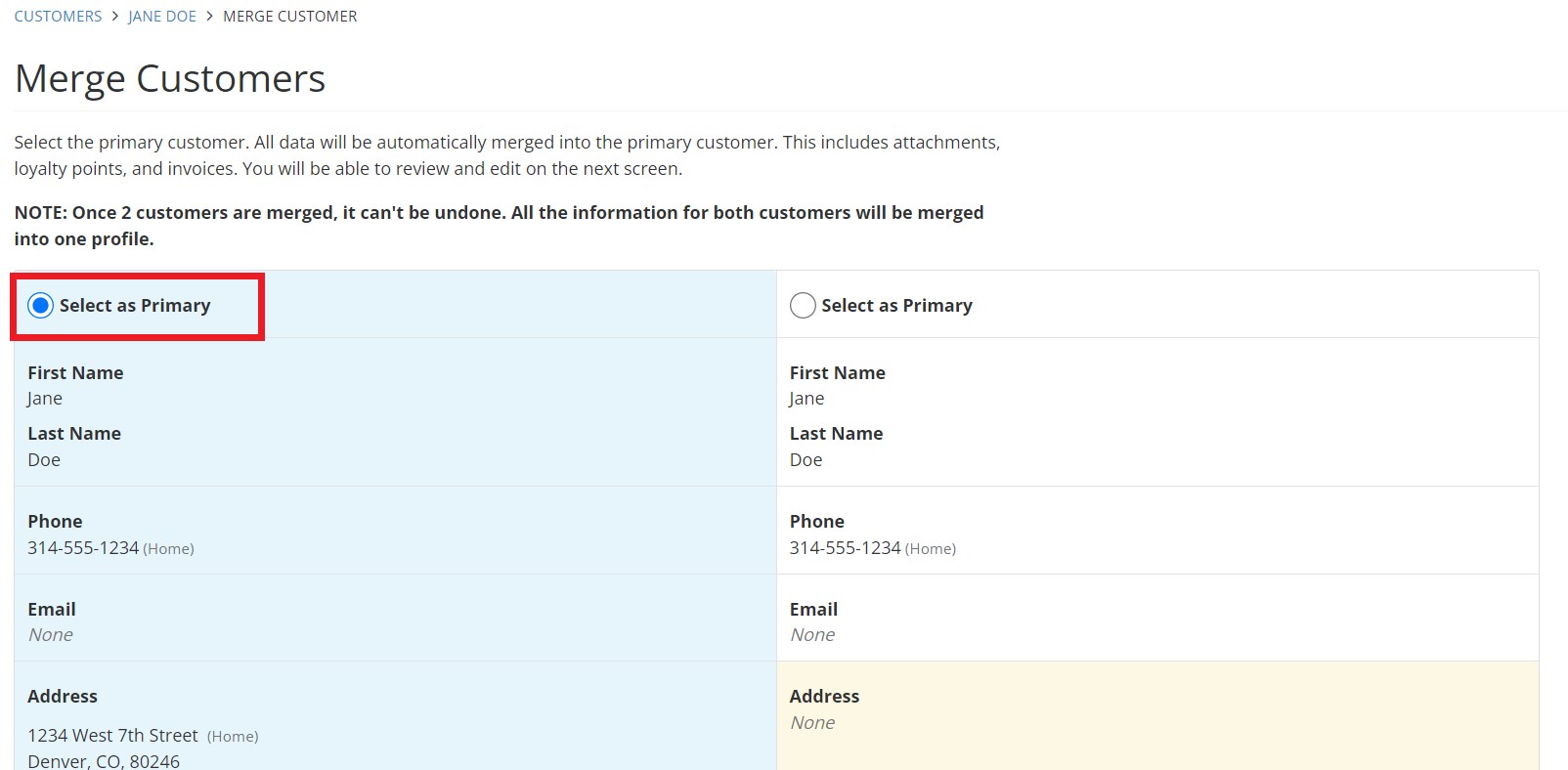Click left customer's Email None value
Viewport: 1568px width, 770px height.
click(51, 635)
